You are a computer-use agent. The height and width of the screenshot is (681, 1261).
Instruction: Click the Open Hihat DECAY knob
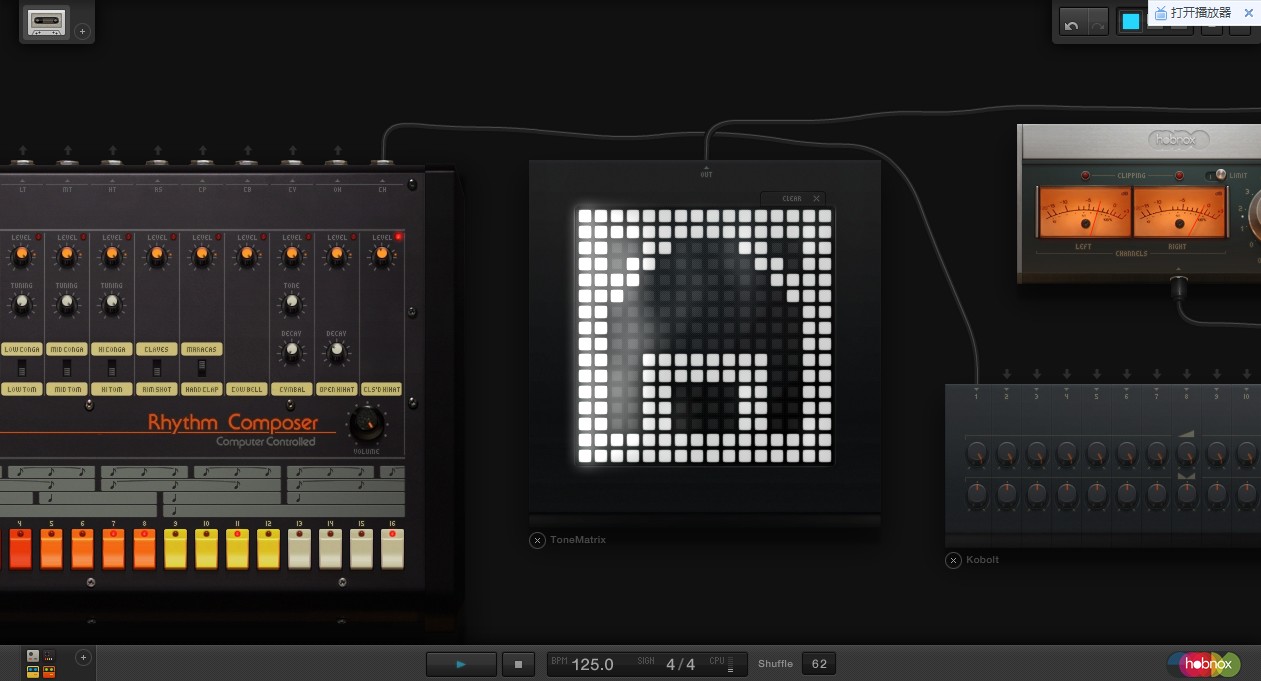point(336,351)
